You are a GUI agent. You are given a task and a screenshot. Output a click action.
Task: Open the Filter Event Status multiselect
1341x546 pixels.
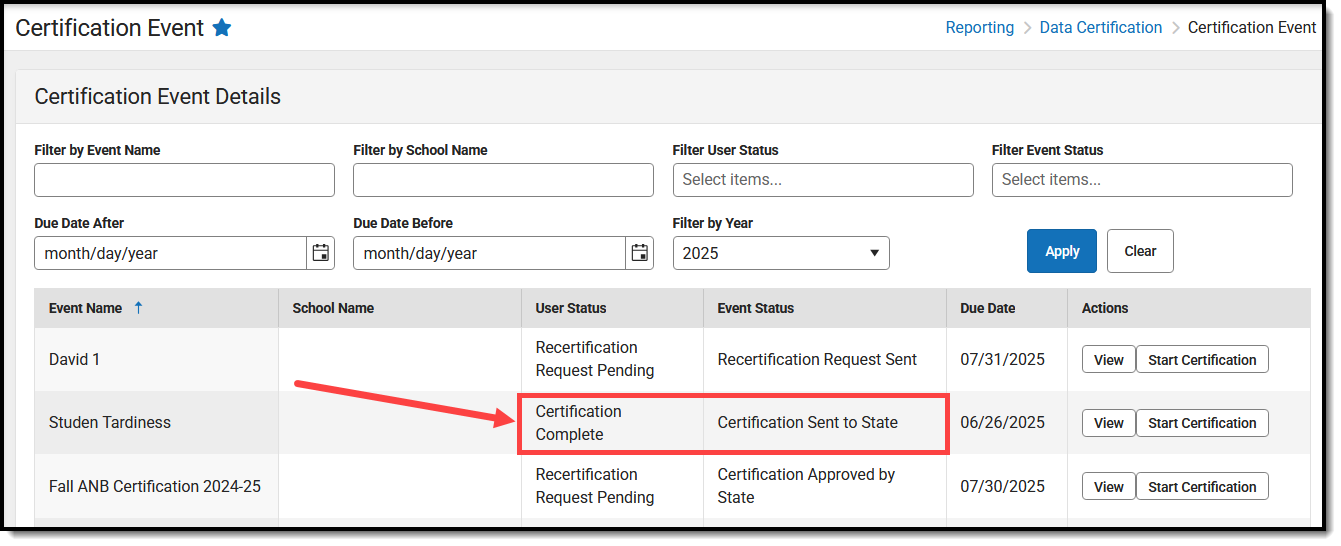pos(1141,180)
